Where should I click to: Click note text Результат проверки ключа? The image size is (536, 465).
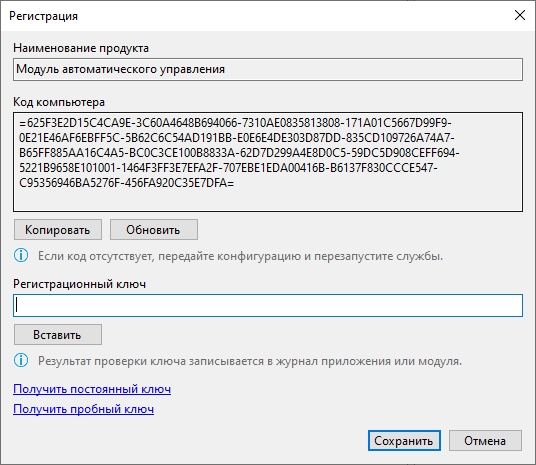(250, 361)
